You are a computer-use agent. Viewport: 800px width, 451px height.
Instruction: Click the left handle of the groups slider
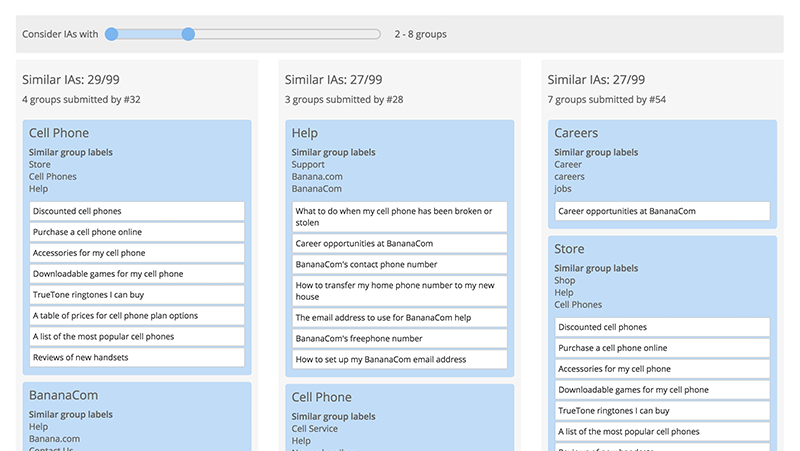(112, 34)
